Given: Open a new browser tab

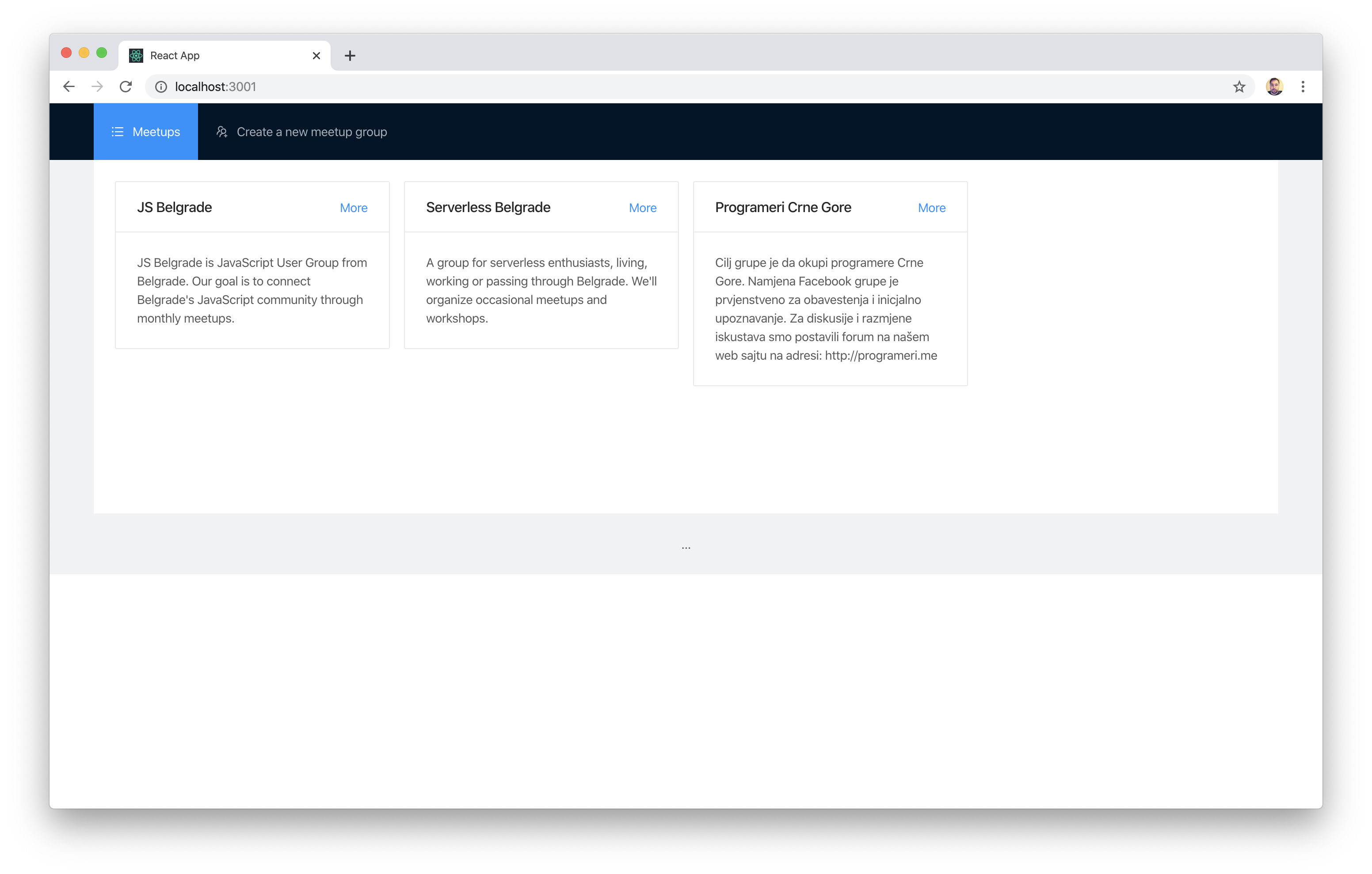Looking at the screenshot, I should (x=350, y=55).
